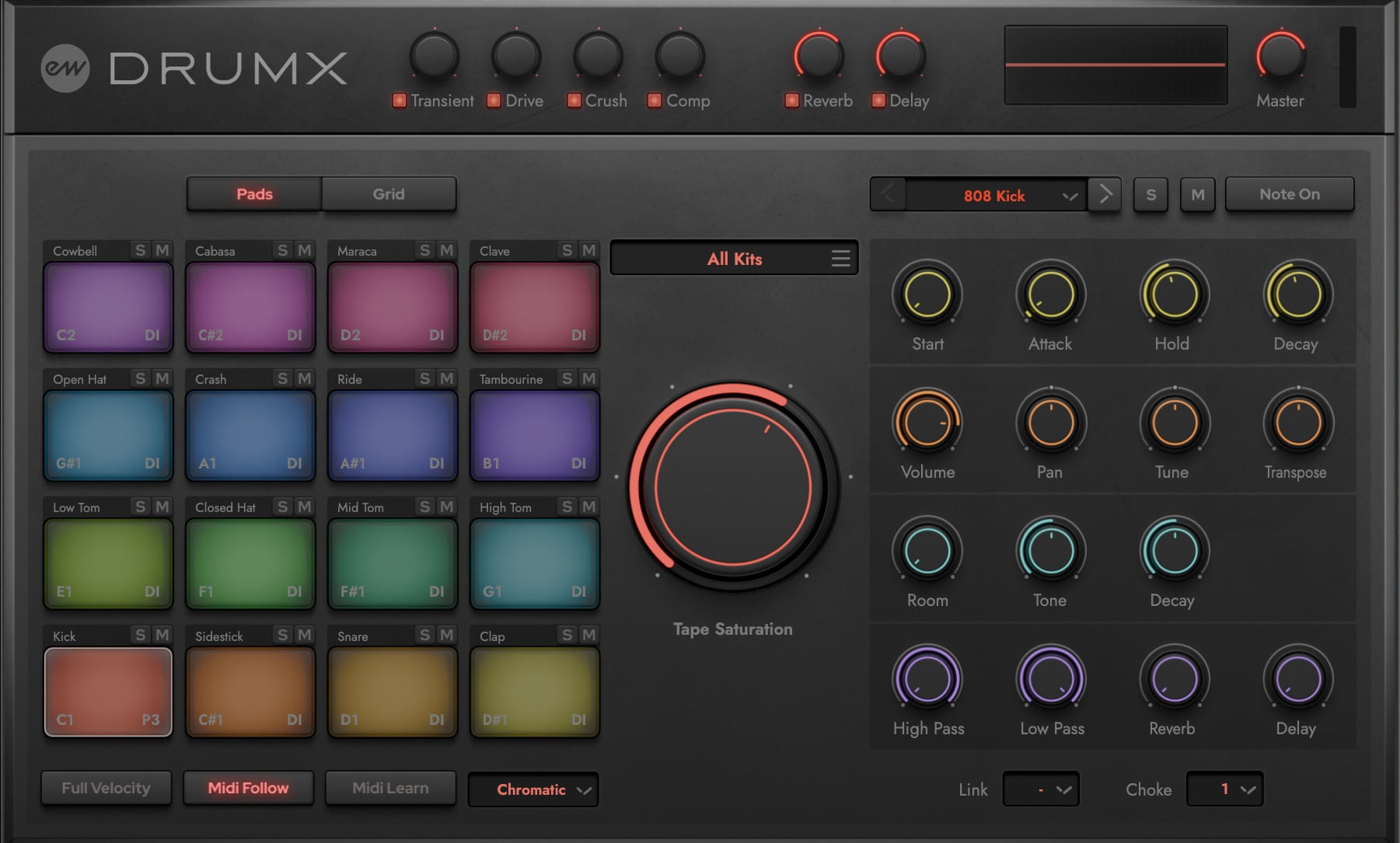Mute the Mid Tom pad

[x=446, y=507]
